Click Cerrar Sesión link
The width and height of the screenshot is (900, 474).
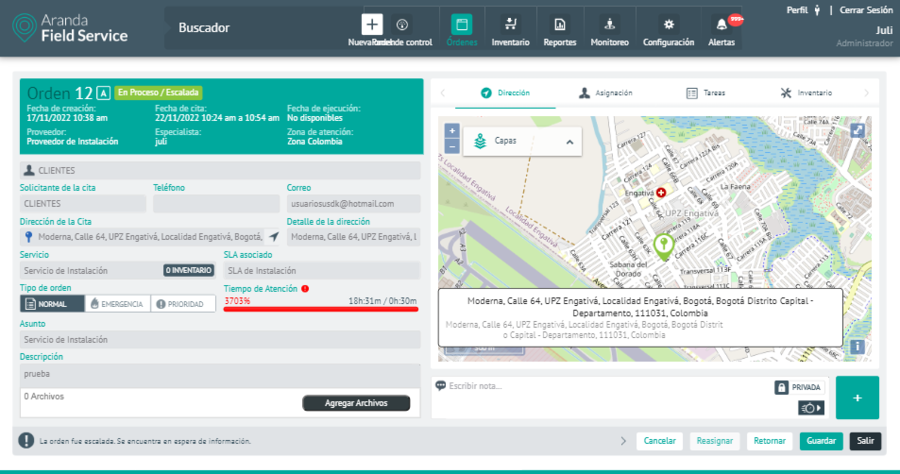pyautogui.click(x=866, y=10)
